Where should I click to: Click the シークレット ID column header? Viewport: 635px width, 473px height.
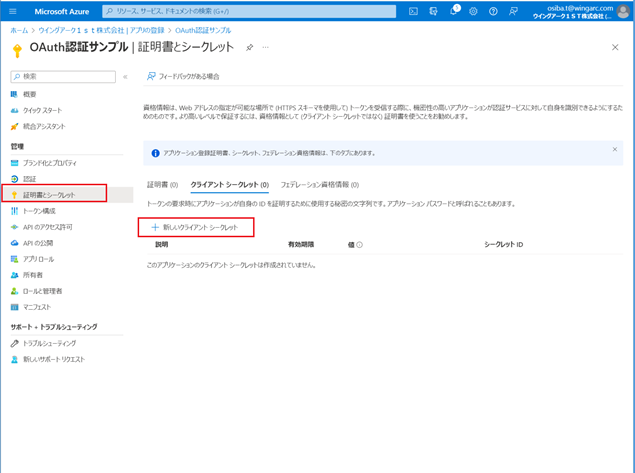(503, 244)
